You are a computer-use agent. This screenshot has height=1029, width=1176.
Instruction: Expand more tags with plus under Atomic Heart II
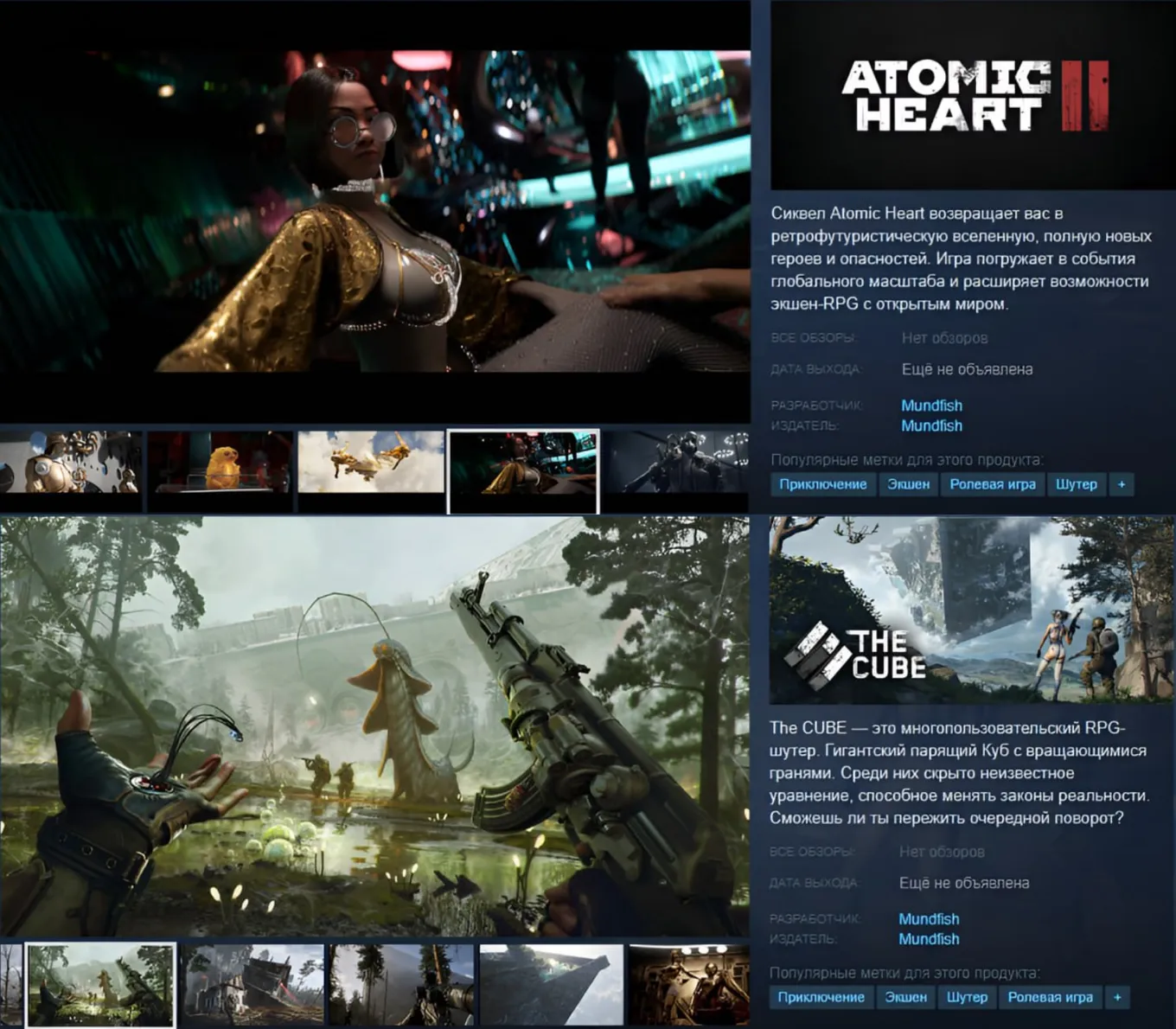coord(1122,484)
